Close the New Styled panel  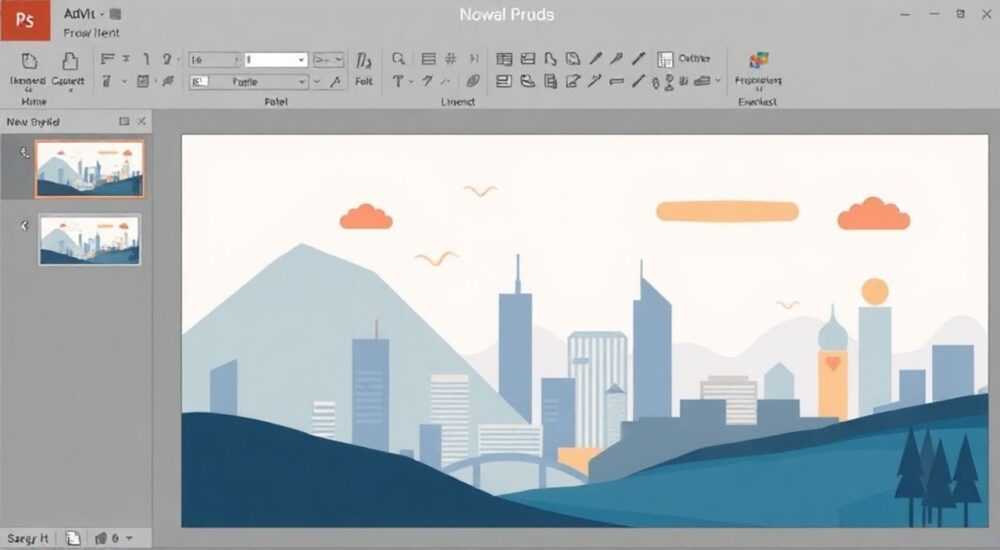coord(142,121)
